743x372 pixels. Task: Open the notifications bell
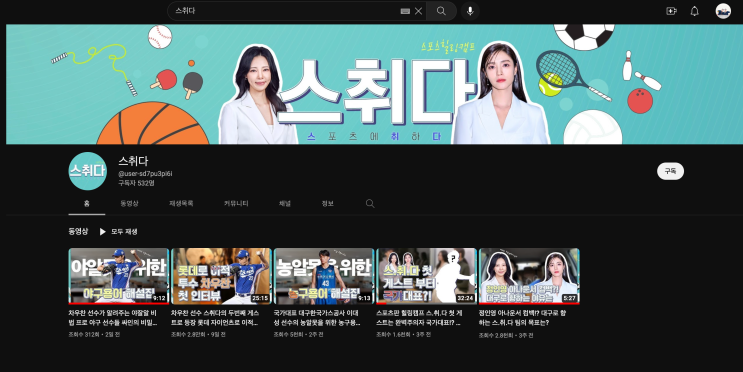pos(694,11)
